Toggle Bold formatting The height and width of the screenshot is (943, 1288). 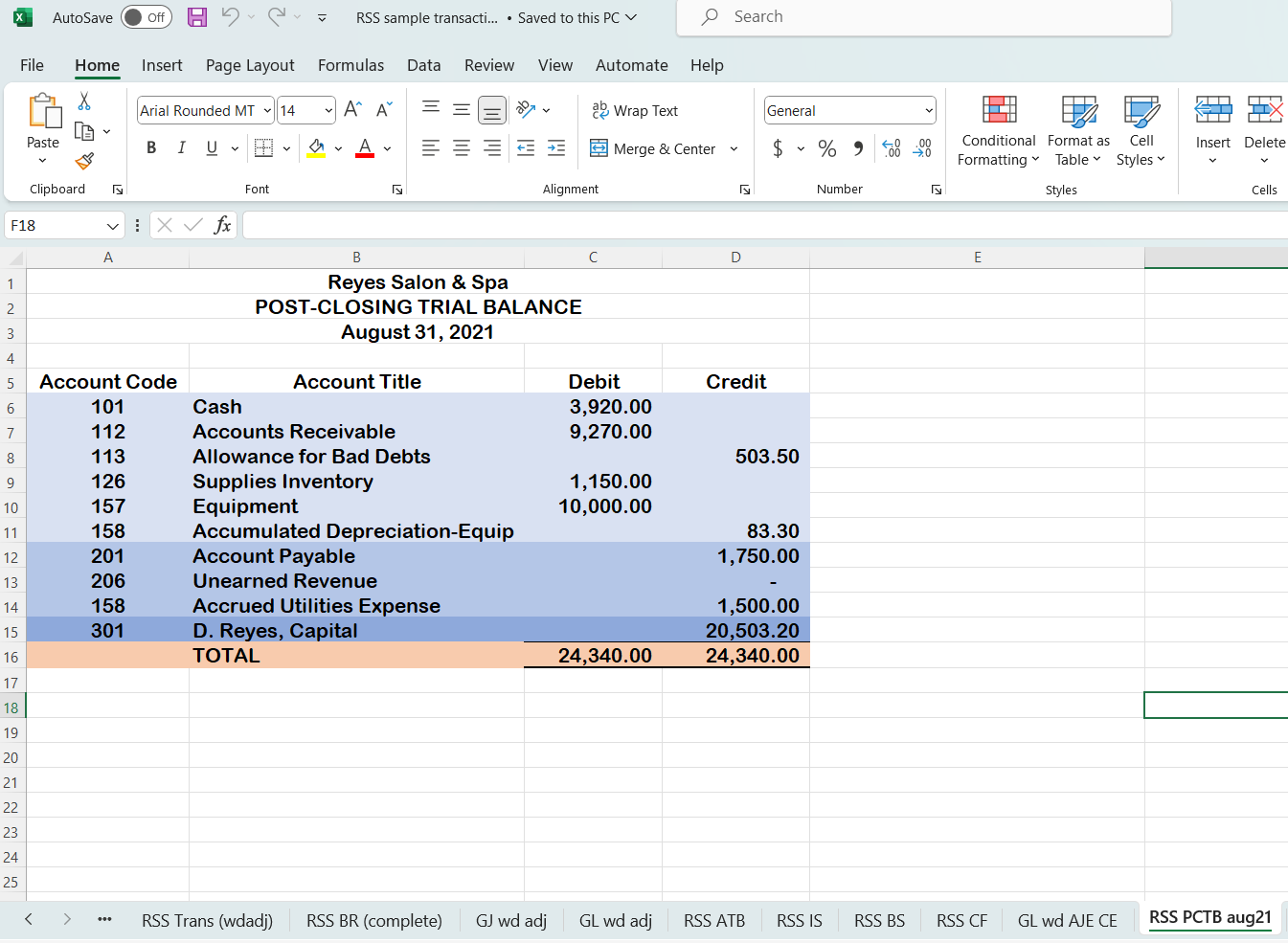(x=151, y=148)
